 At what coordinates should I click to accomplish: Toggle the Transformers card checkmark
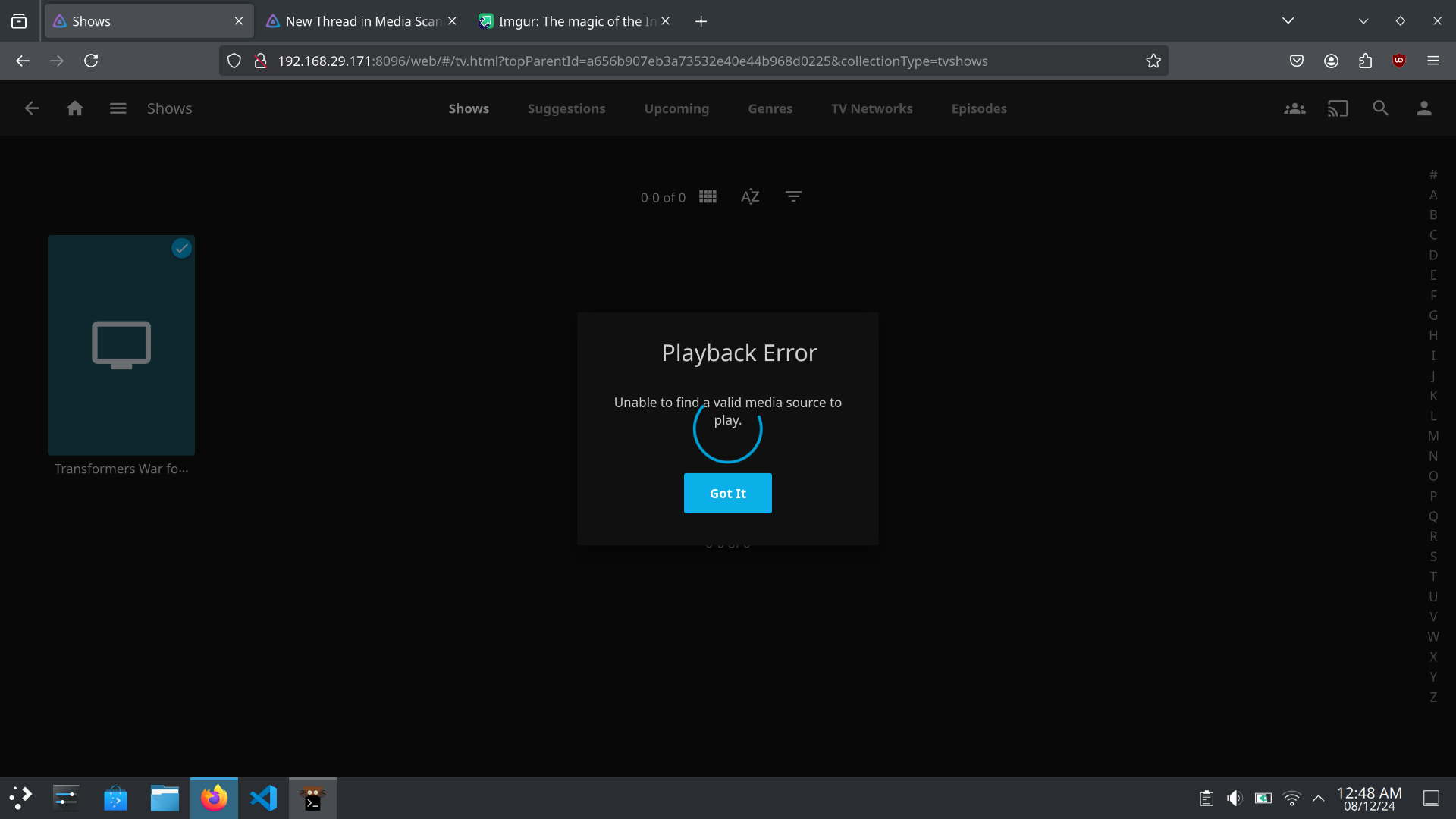pyautogui.click(x=181, y=248)
